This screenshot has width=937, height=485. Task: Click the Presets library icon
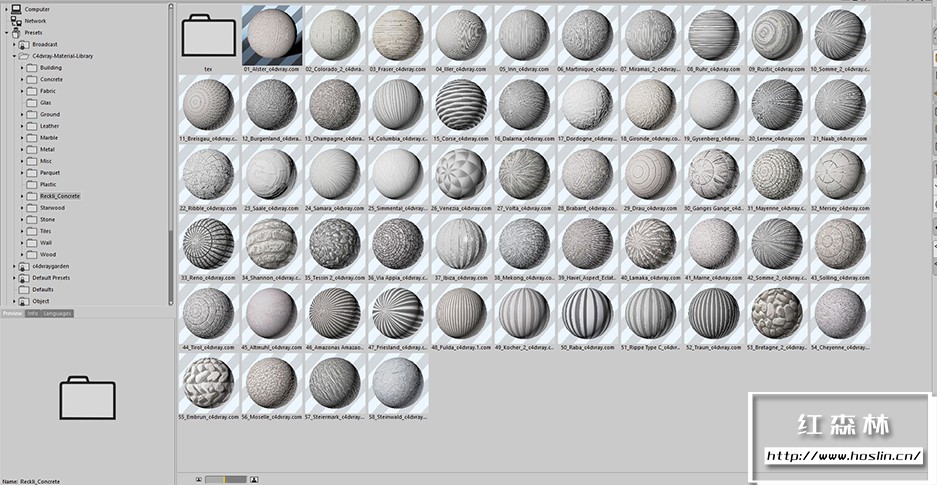[16, 32]
